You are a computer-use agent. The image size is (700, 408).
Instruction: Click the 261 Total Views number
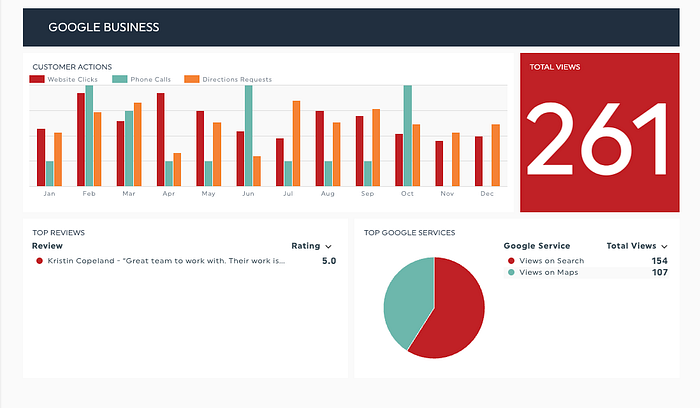tap(597, 138)
